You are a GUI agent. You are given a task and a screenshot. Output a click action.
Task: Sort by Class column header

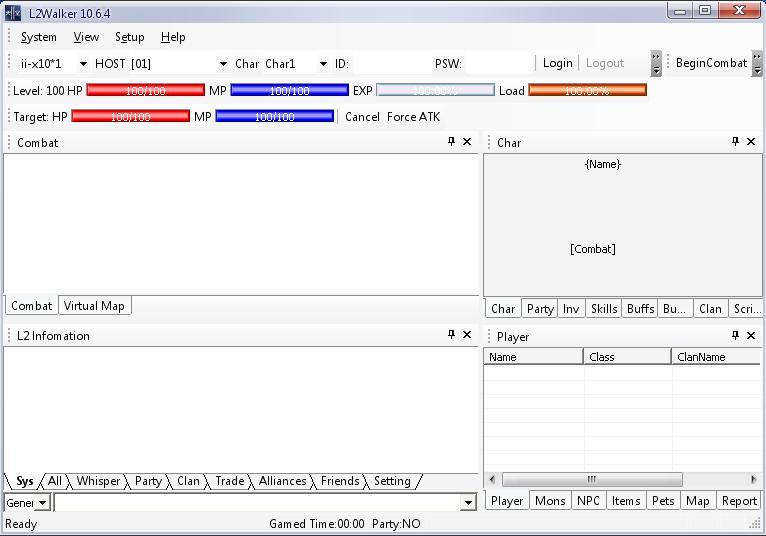(627, 357)
